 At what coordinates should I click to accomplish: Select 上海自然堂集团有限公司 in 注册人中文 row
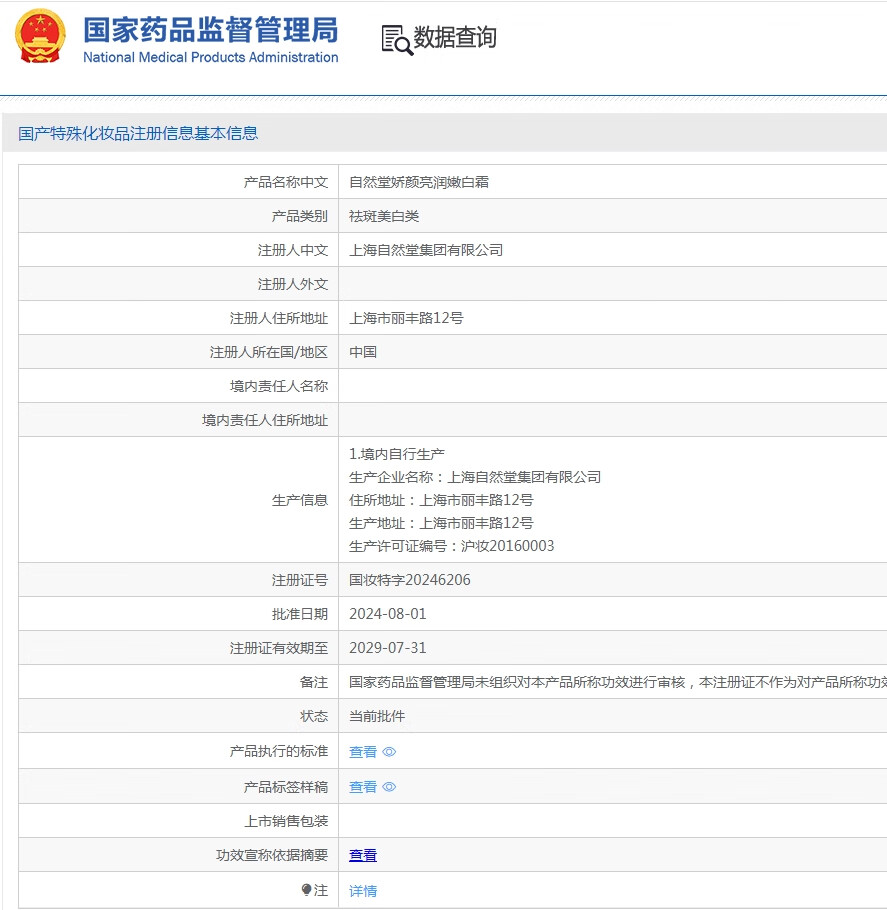coord(426,250)
